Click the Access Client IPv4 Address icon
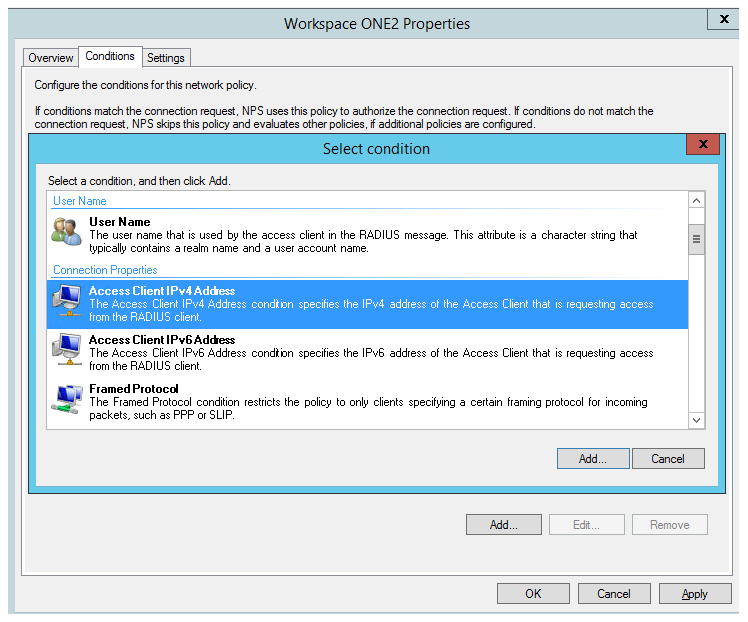The image size is (748, 622). [x=67, y=299]
